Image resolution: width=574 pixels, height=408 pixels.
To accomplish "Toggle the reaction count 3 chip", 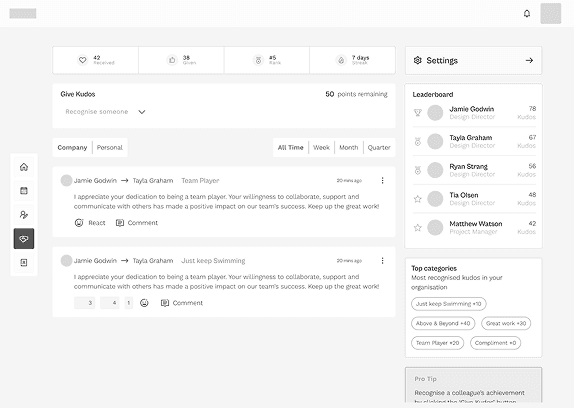I will 85,303.
